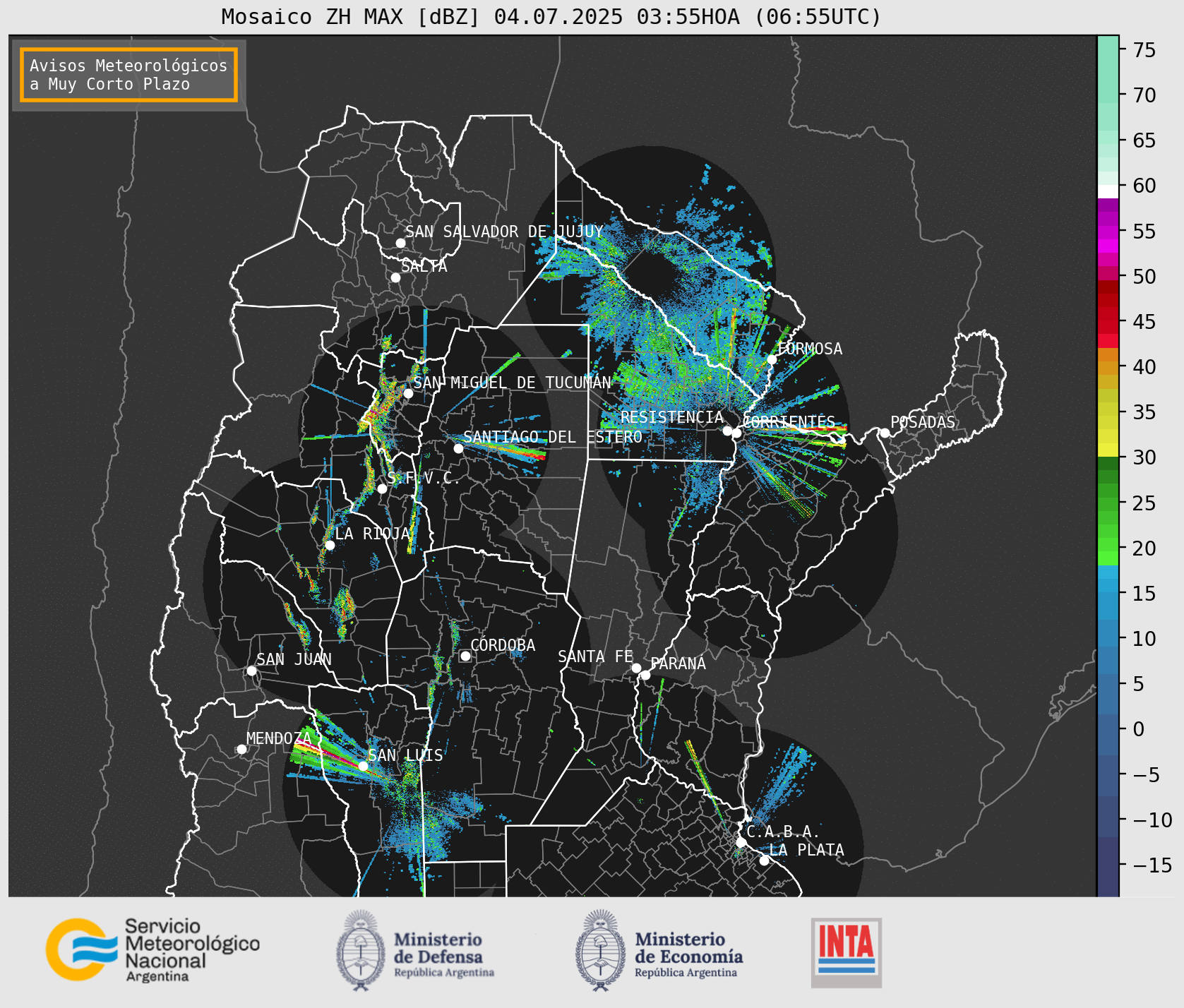Click the Paraná city marker
This screenshot has height=1008, width=1184.
pos(645,676)
